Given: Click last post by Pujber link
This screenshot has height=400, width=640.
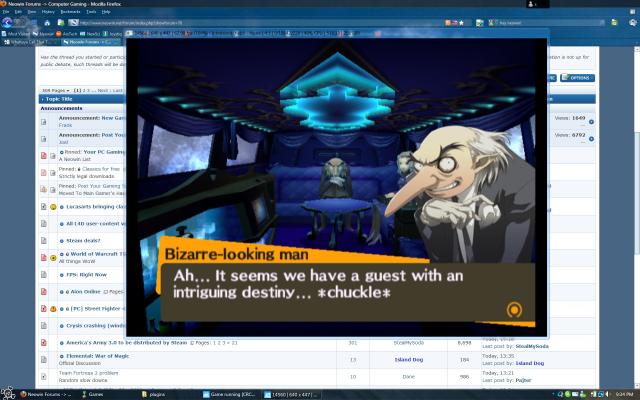Looking at the screenshot, I should point(523,380).
